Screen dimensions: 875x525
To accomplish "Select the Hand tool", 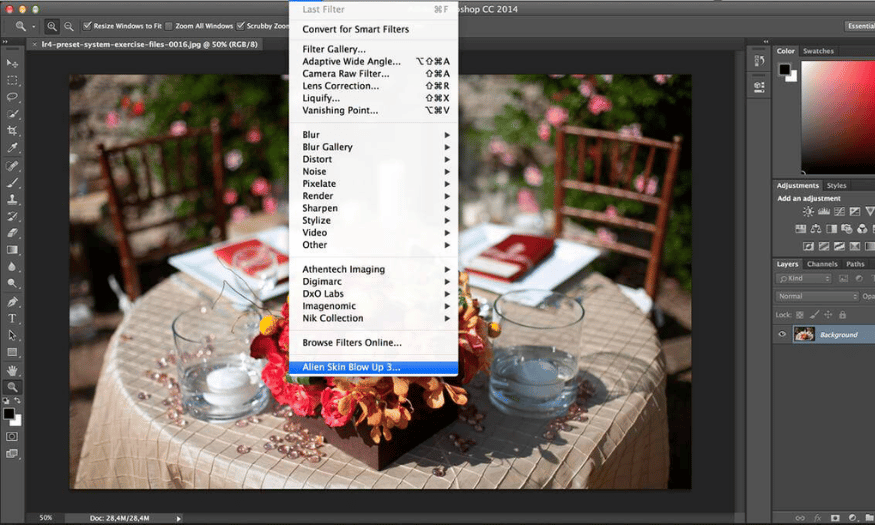I will 12,370.
